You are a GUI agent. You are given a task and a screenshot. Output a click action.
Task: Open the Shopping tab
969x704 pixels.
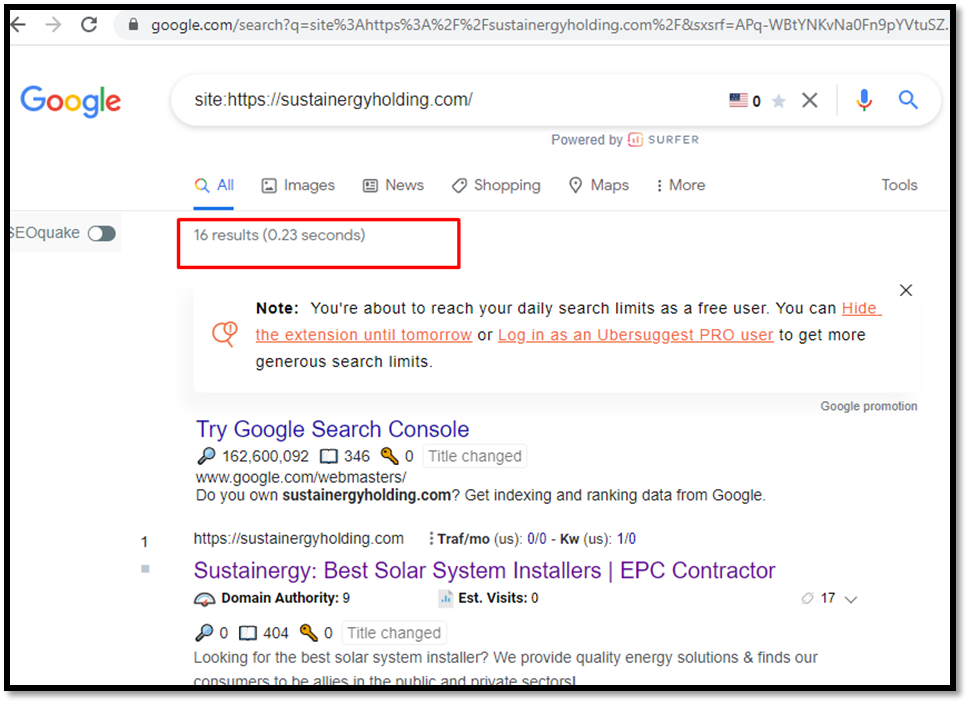496,185
